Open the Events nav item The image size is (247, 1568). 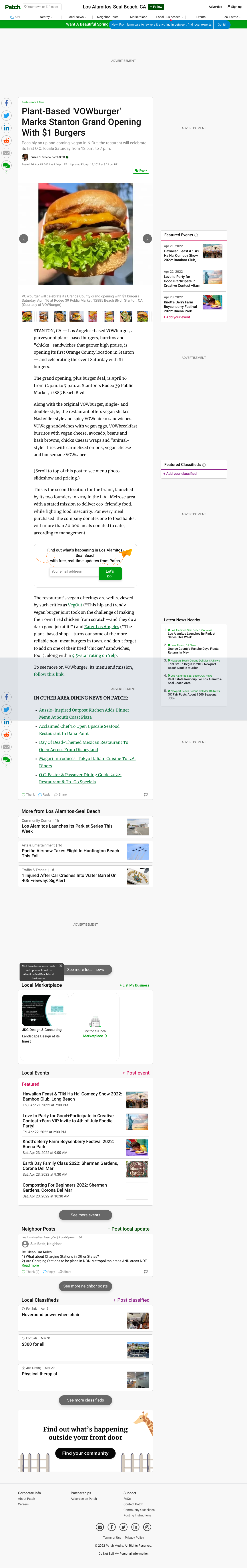pyautogui.click(x=201, y=17)
